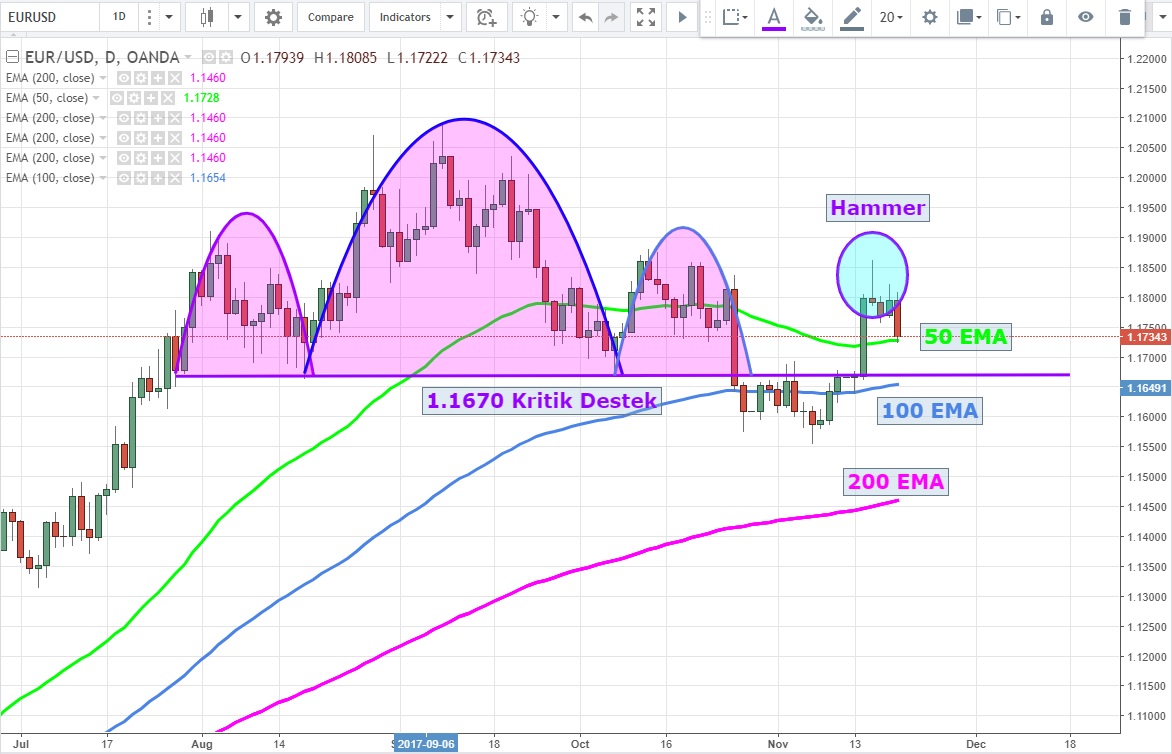Change text color with purple underlined A
The image size is (1172, 754).
[773, 17]
